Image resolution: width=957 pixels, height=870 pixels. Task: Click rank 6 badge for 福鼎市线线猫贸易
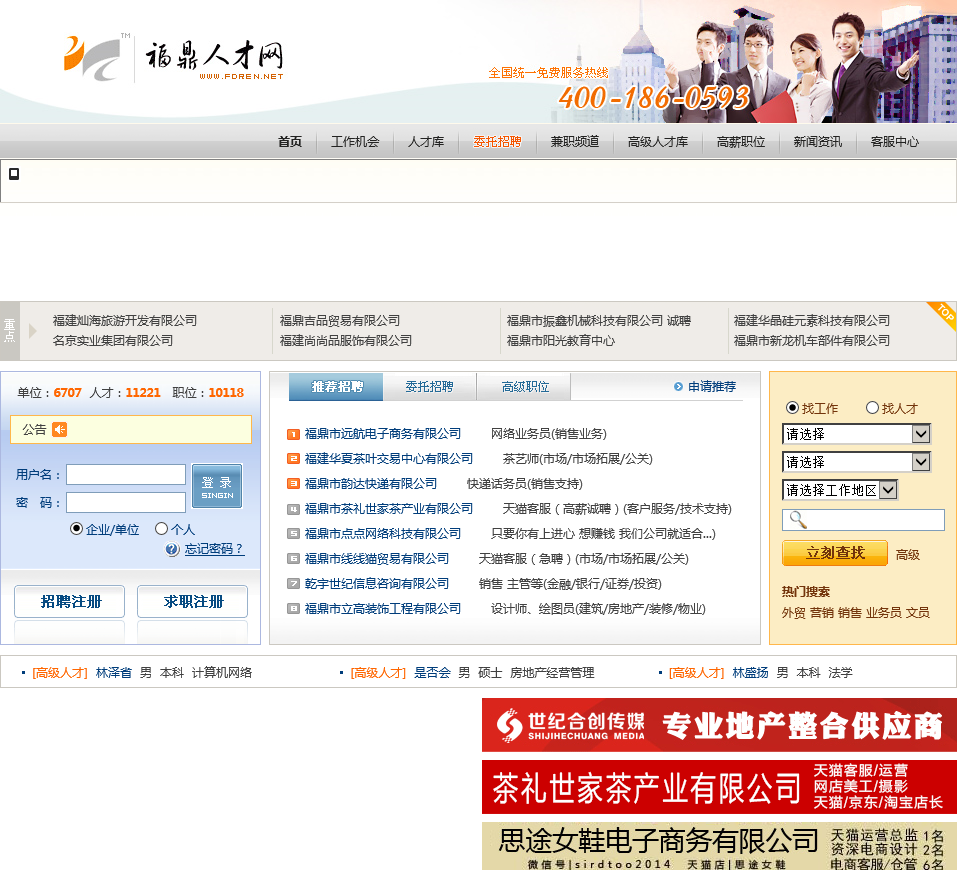(293, 559)
